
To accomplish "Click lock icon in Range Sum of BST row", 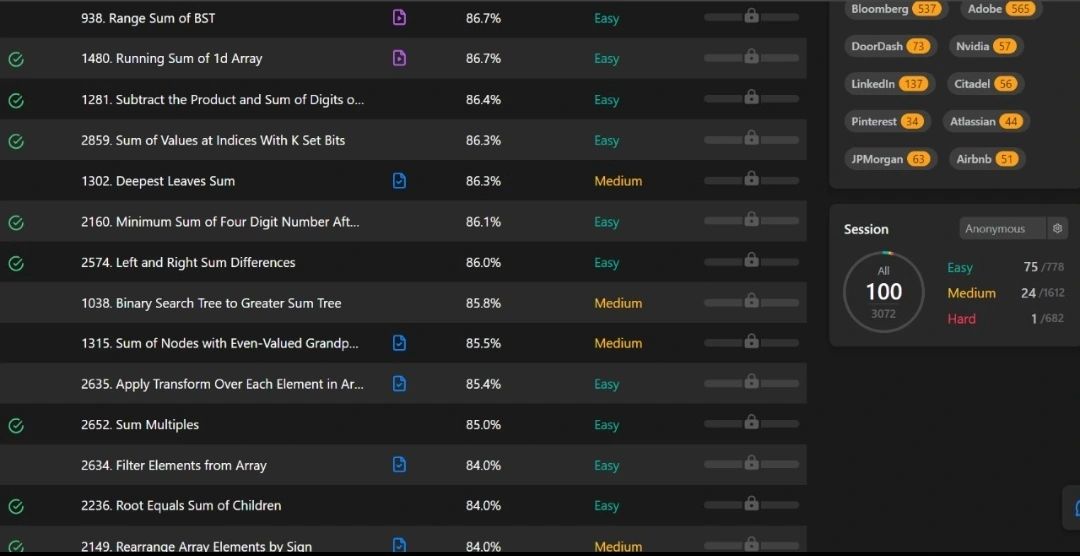I will (751, 16).
